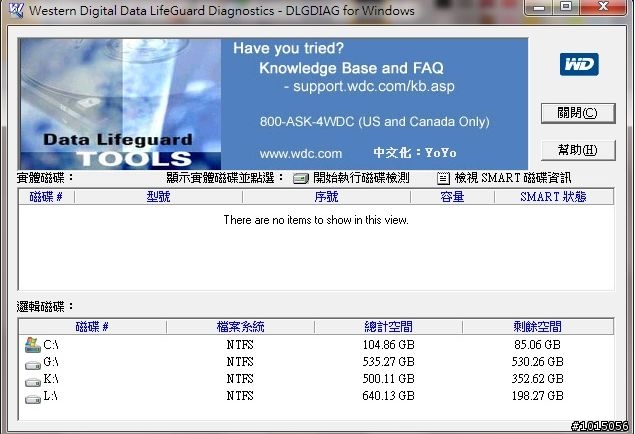Viewport: 635px width, 434px height.
Task: Click the 198.27 GB free space value
Action: (537, 396)
